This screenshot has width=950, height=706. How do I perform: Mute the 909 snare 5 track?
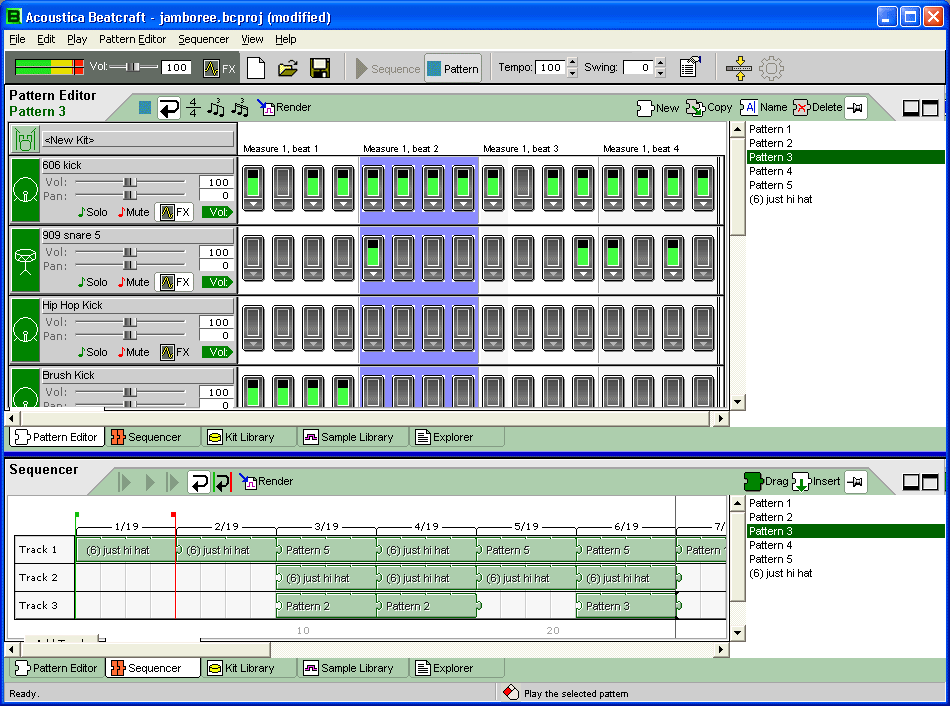pos(133,282)
